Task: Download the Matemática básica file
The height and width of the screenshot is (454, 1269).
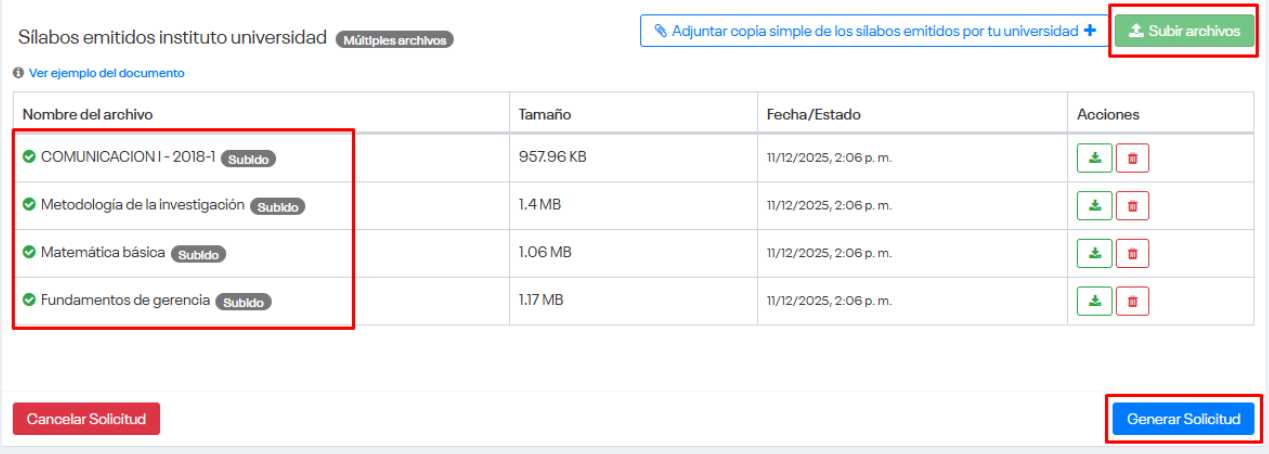Action: pos(1094,253)
